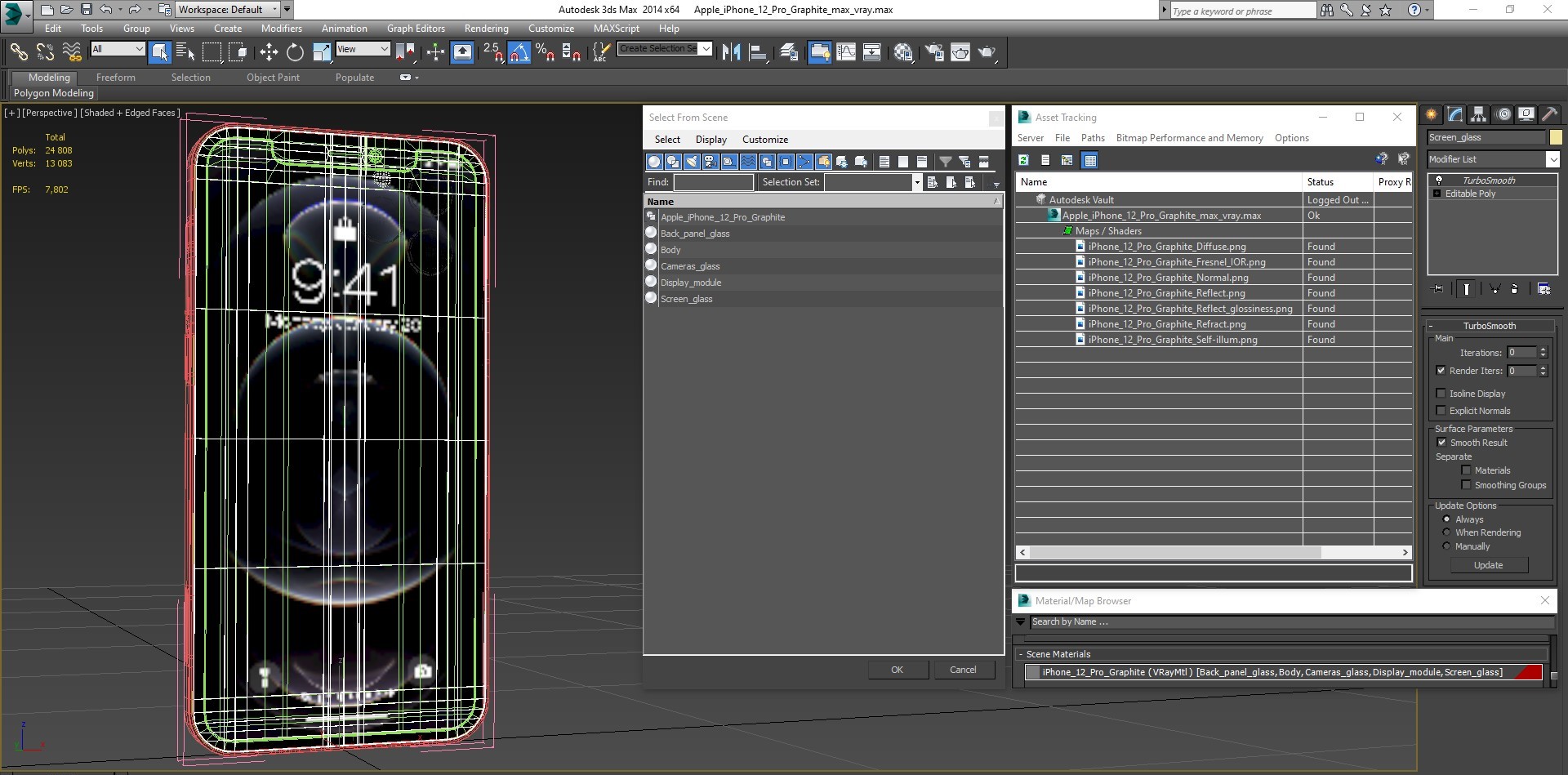Select the Select and Link tool
Screen dimensions: 1568x775
(19, 52)
